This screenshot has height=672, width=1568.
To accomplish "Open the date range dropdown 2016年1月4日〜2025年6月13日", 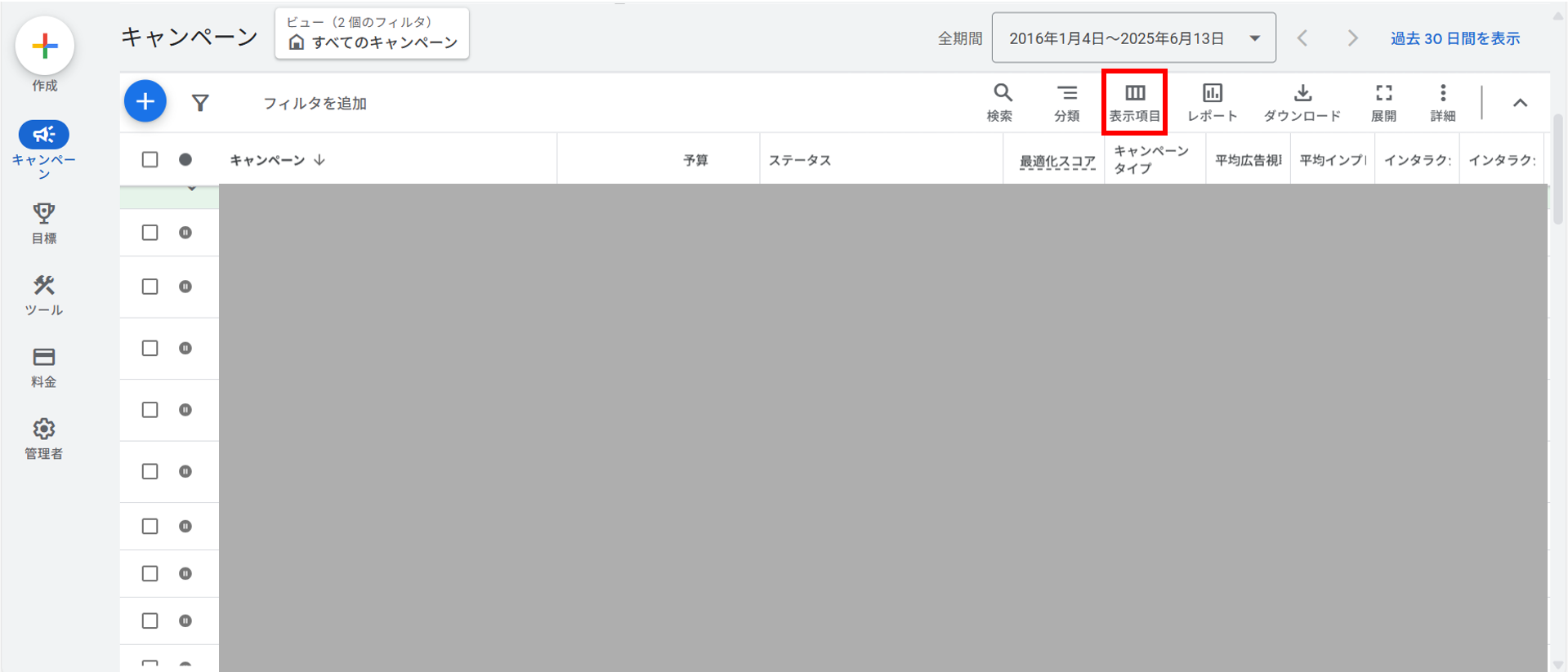I will coord(1134,38).
